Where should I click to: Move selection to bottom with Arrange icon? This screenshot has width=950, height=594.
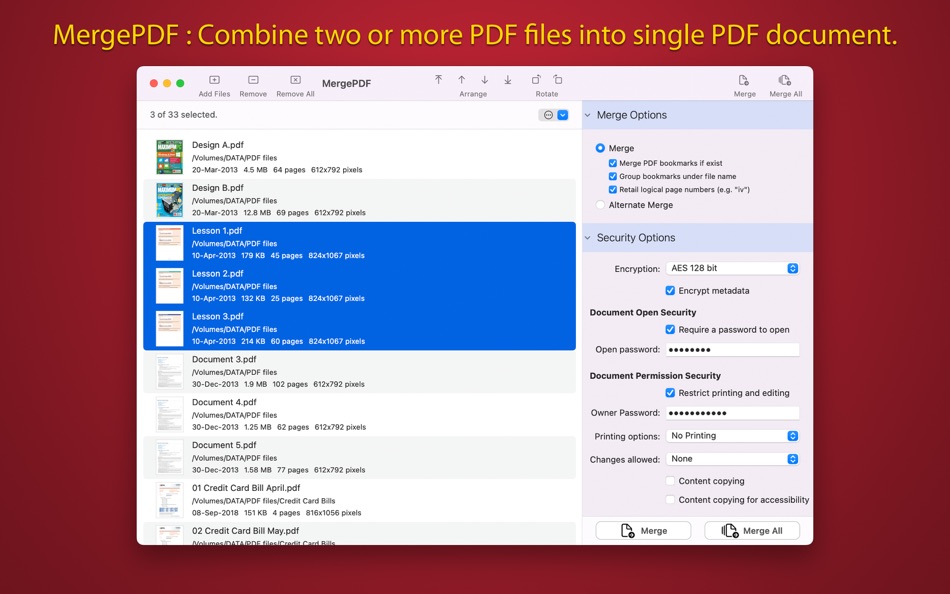[x=508, y=79]
